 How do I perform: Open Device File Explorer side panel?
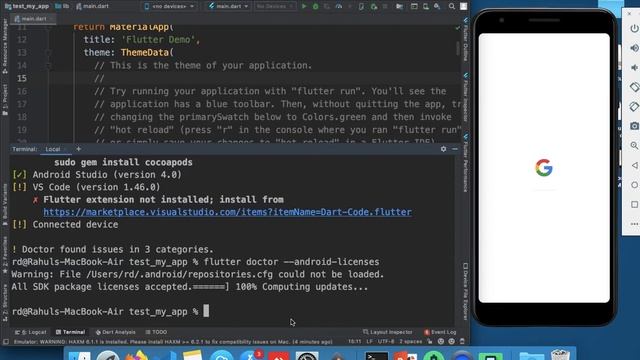click(x=466, y=291)
